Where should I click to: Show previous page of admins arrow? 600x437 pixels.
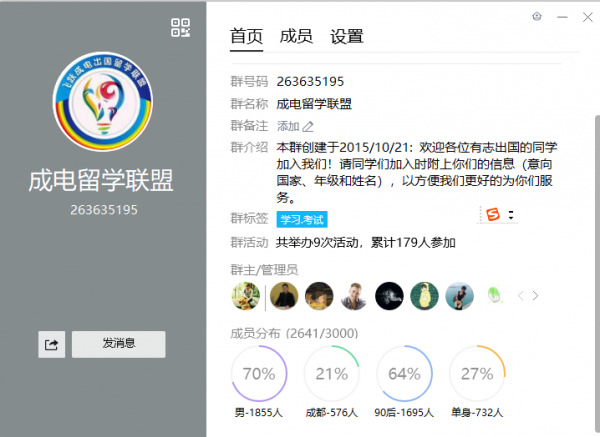519,296
